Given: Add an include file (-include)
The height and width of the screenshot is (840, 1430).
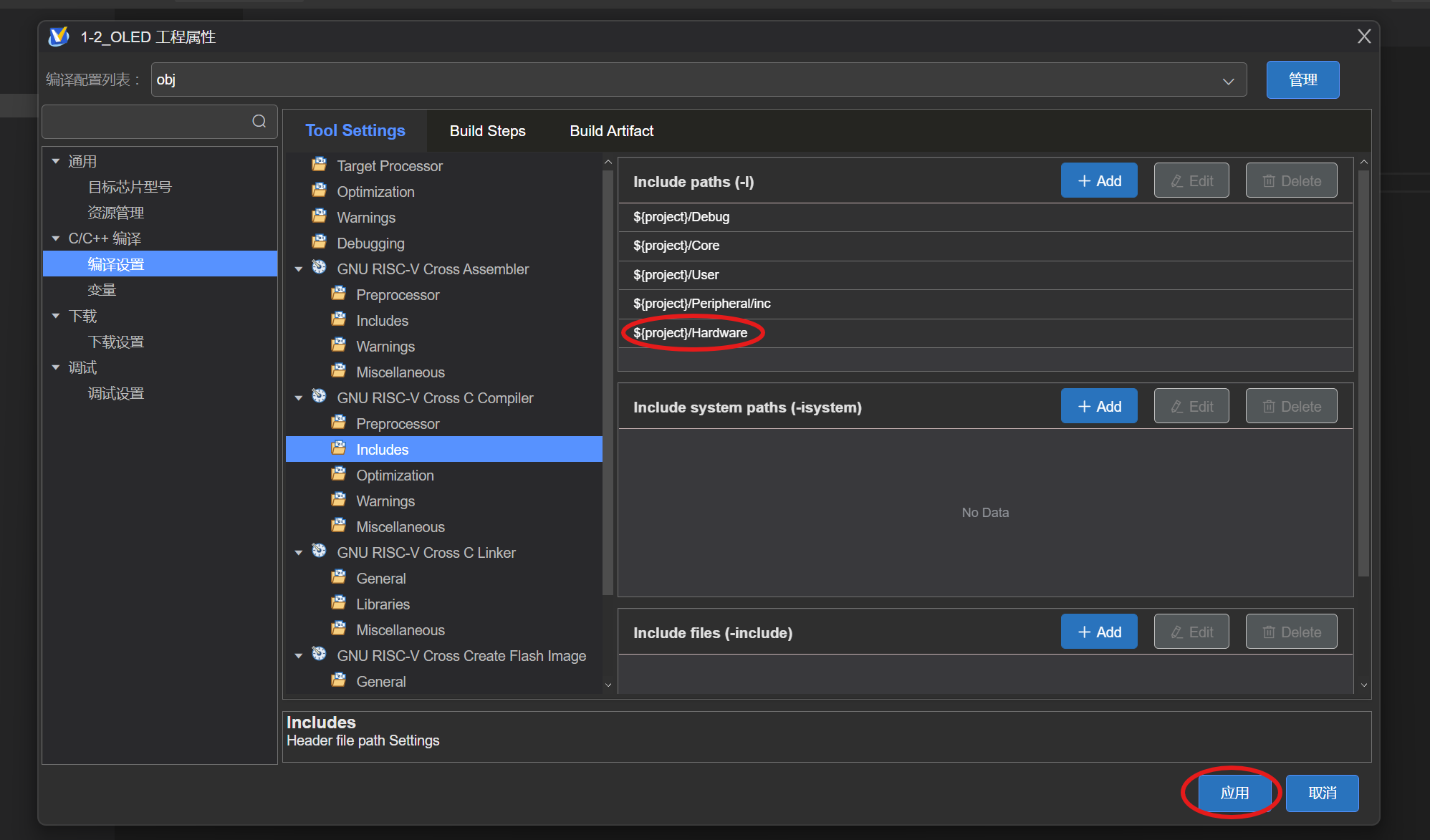Looking at the screenshot, I should tap(1099, 632).
